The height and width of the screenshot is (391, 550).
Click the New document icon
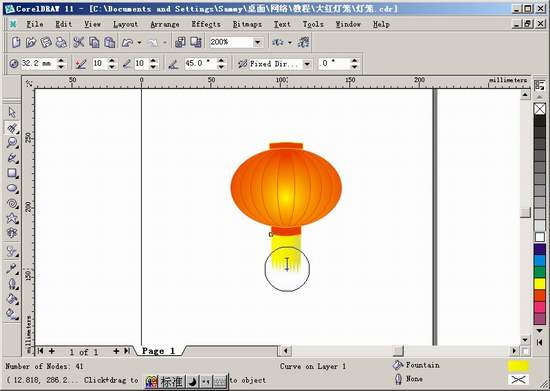point(16,42)
